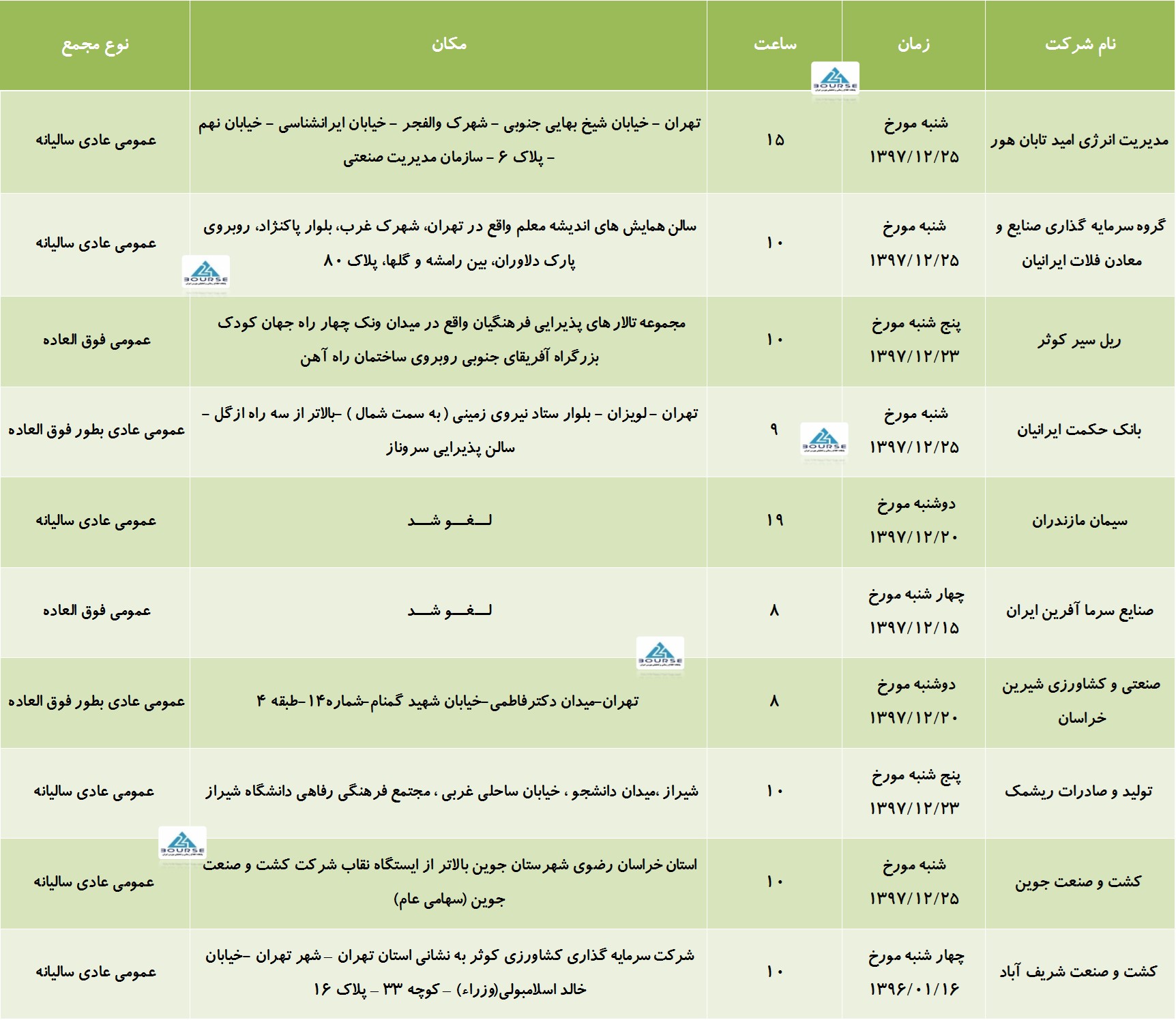1176x1020 pixels.
Task: Click the لویزان location in the بانک حکمت row
Action: [x=450, y=430]
